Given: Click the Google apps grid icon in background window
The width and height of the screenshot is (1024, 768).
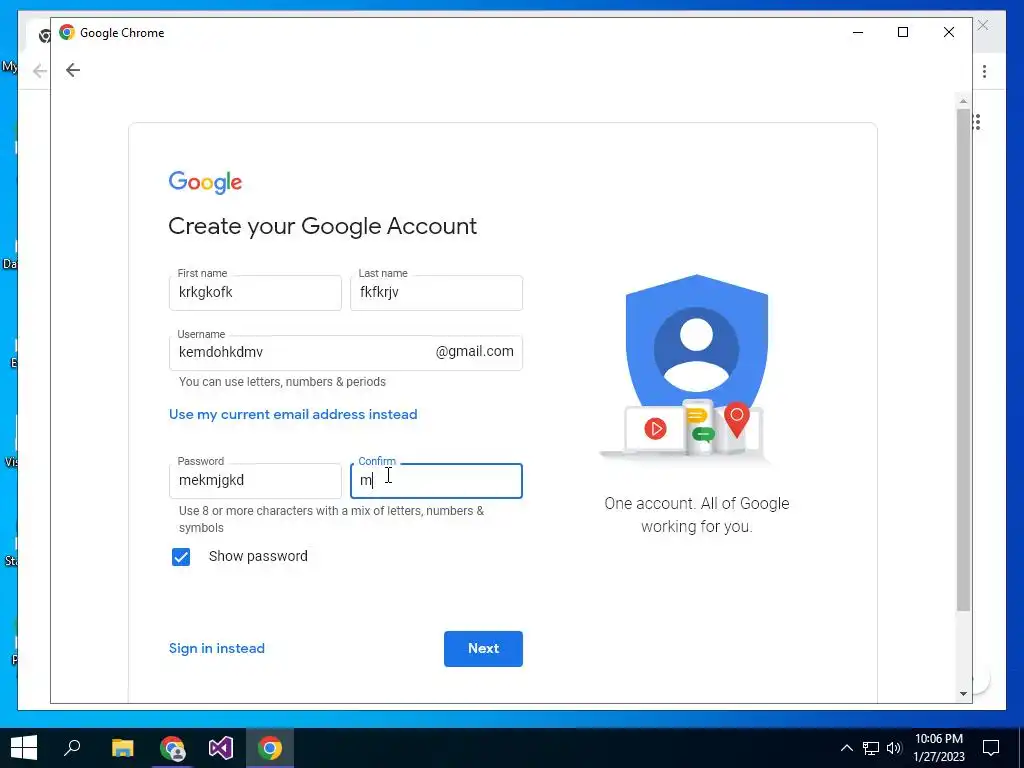Looking at the screenshot, I should [x=977, y=122].
